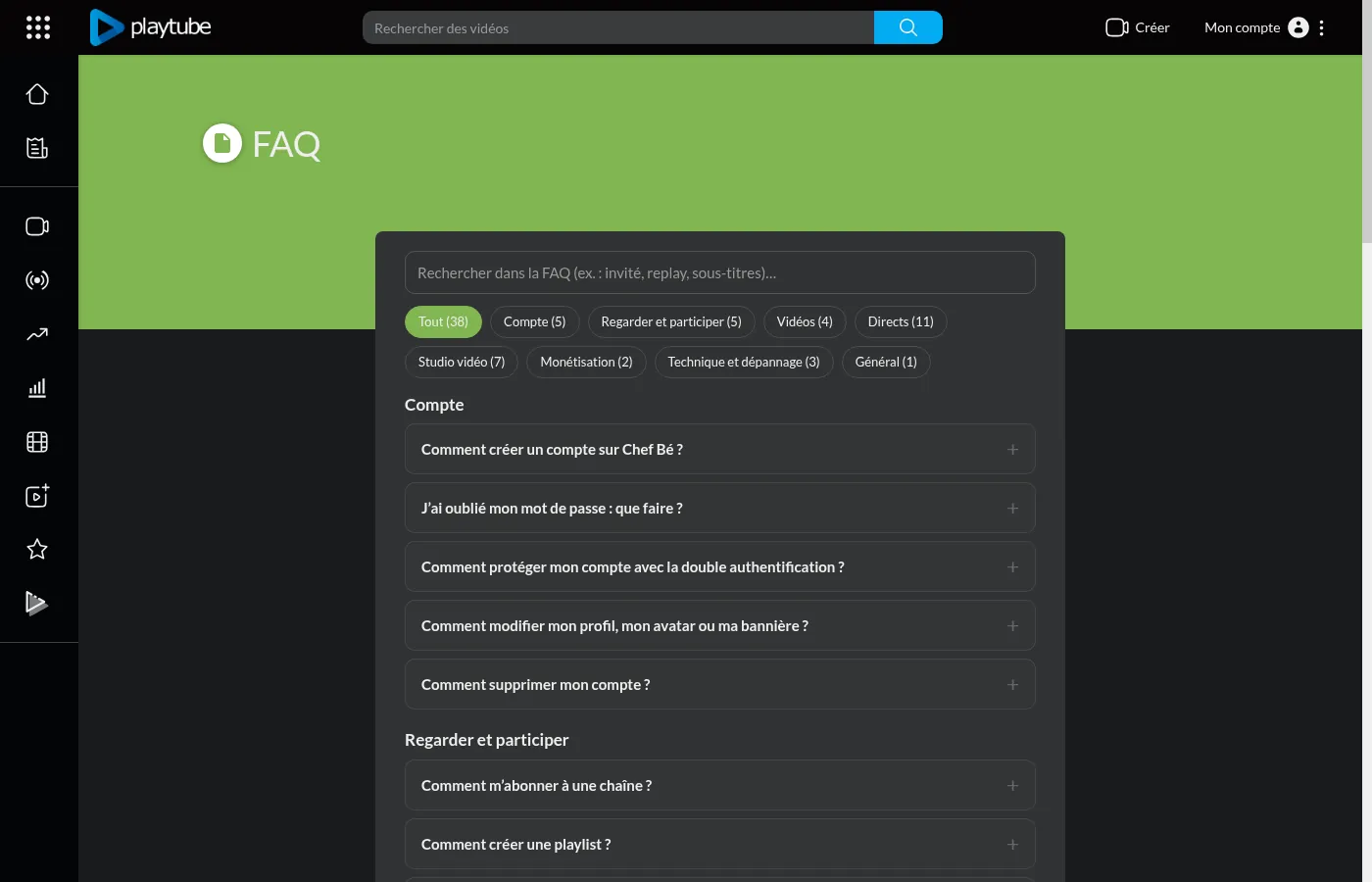The width and height of the screenshot is (1372, 882).
Task: Click the blue search magnifier button
Action: [x=908, y=27]
